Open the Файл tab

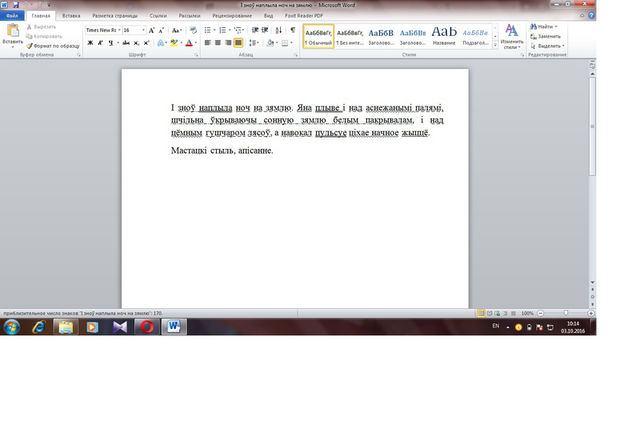pos(12,16)
